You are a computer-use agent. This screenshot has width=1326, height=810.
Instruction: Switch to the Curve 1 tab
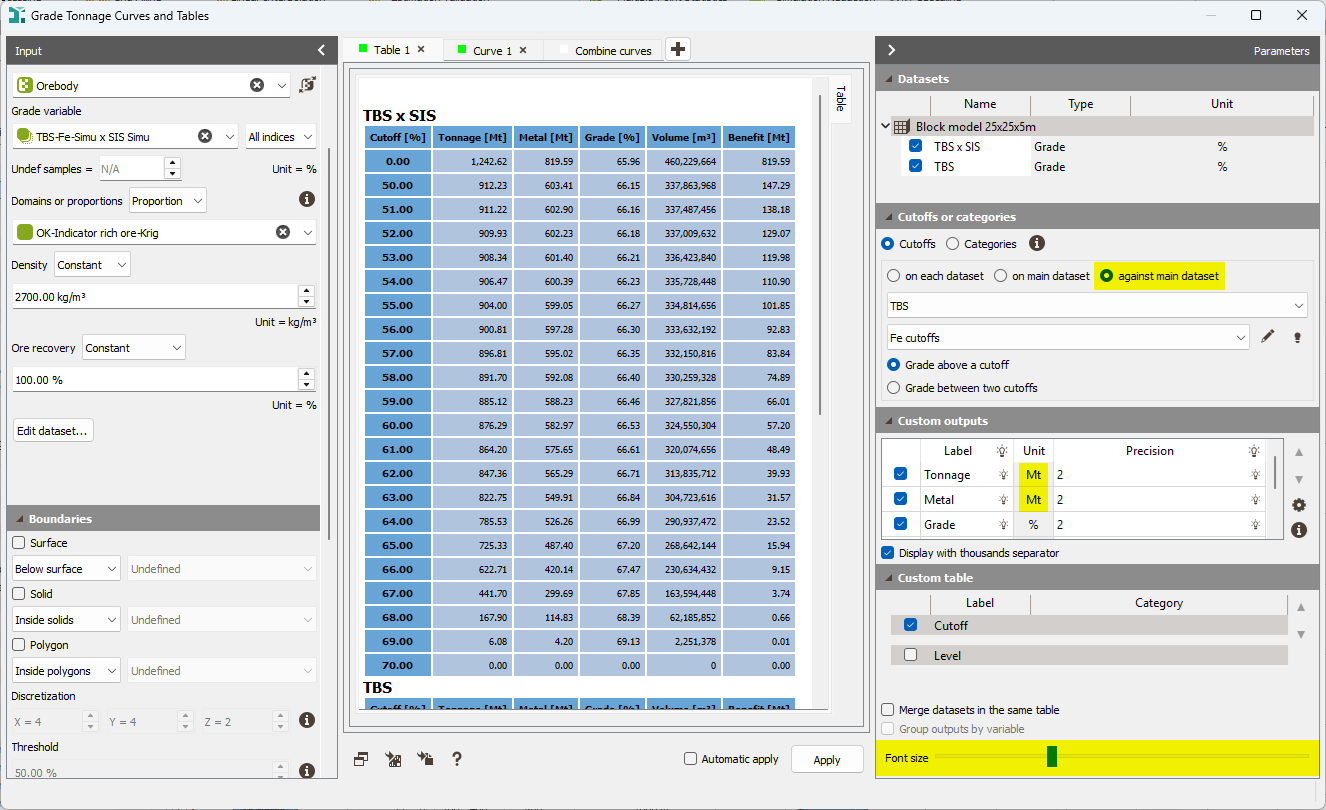tap(492, 48)
